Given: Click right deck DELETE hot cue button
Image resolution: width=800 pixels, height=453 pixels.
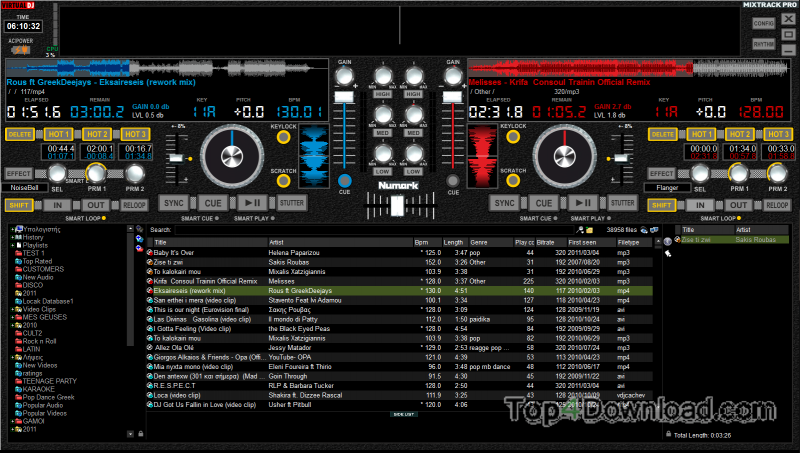Looking at the screenshot, I should tap(662, 134).
